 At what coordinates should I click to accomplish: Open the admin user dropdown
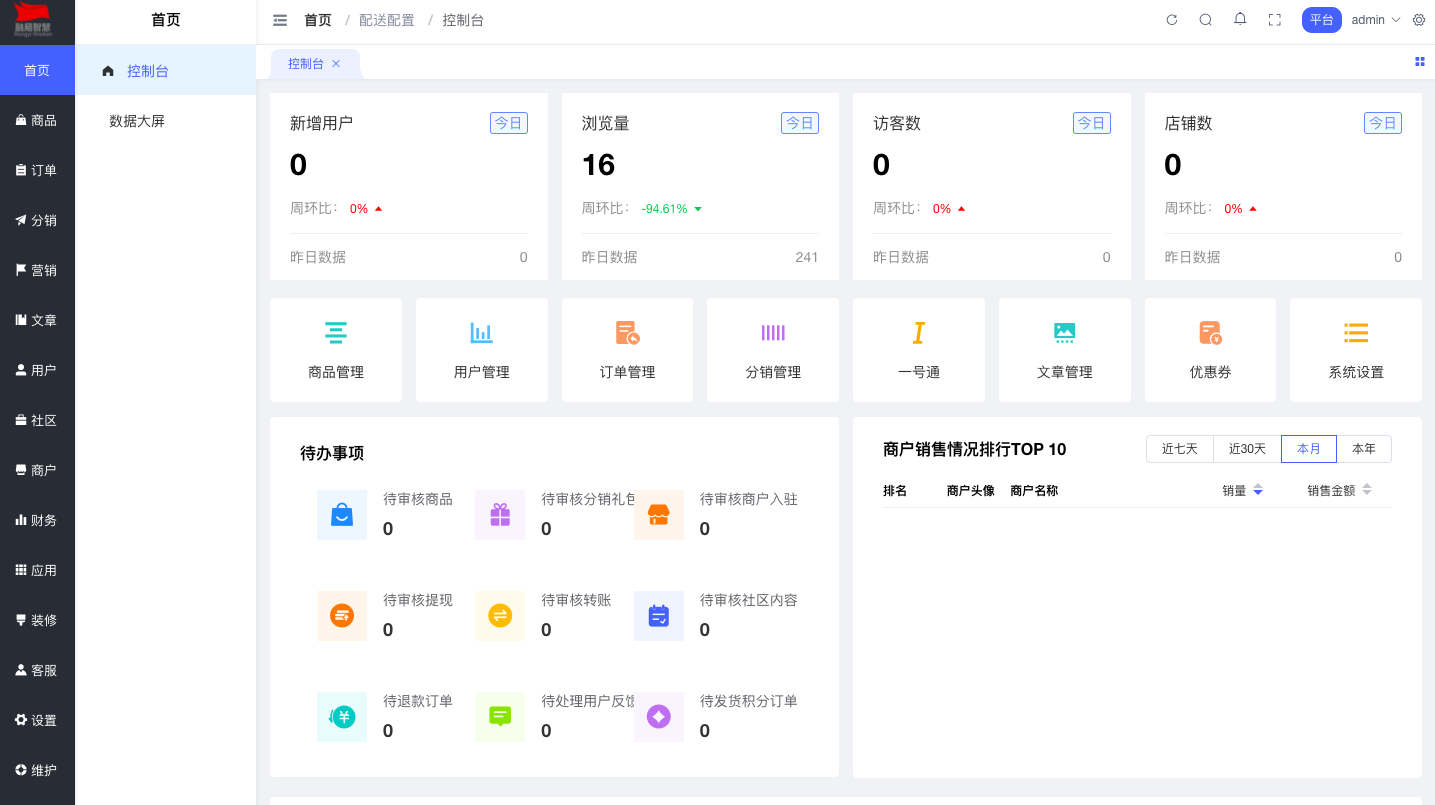[1376, 20]
